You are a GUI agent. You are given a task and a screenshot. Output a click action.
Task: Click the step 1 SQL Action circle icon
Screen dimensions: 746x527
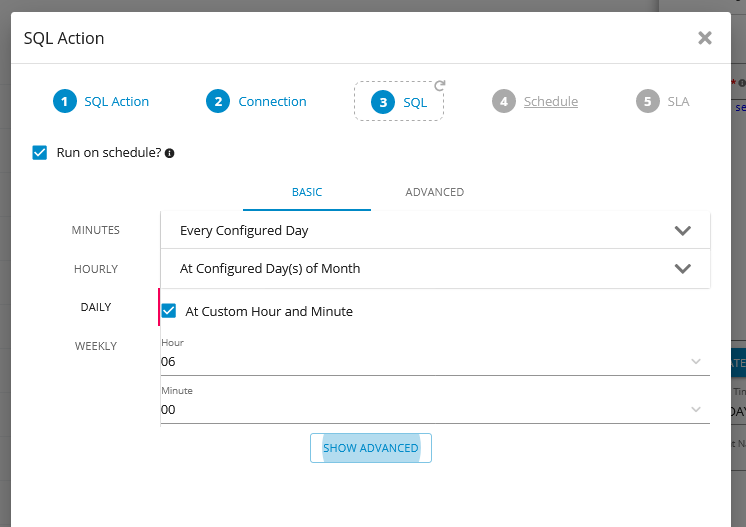[x=65, y=101]
